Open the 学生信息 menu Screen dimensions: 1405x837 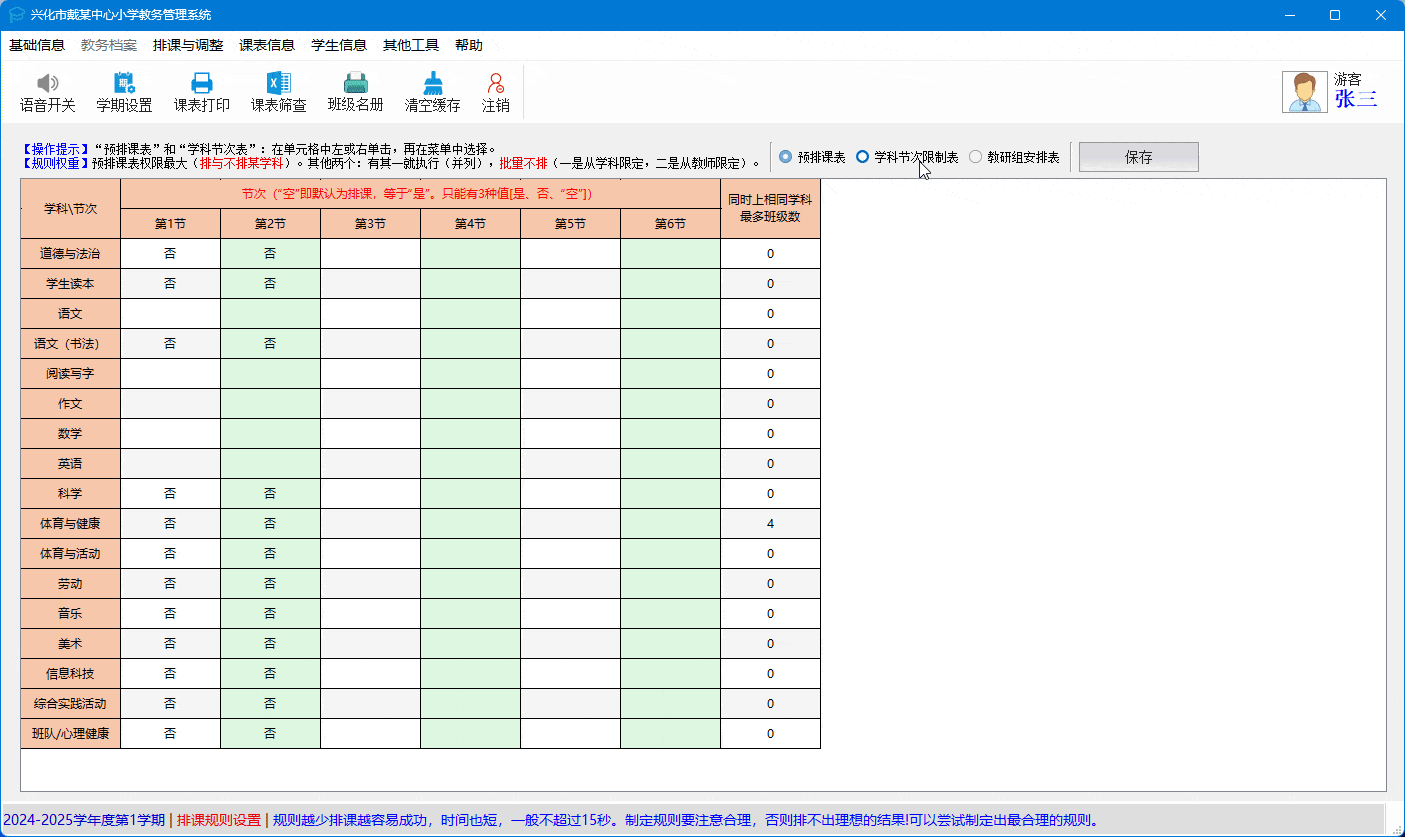(x=339, y=45)
